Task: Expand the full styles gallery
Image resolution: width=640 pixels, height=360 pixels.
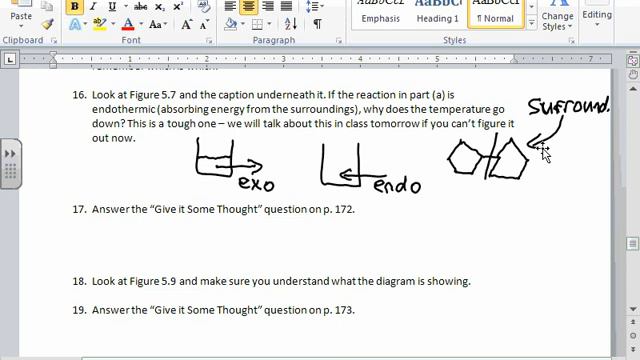Action: (x=531, y=23)
